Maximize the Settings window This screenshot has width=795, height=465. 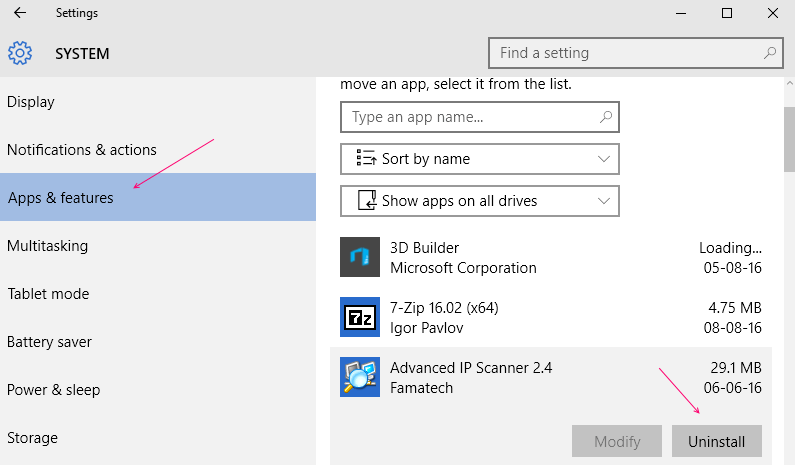pos(727,13)
